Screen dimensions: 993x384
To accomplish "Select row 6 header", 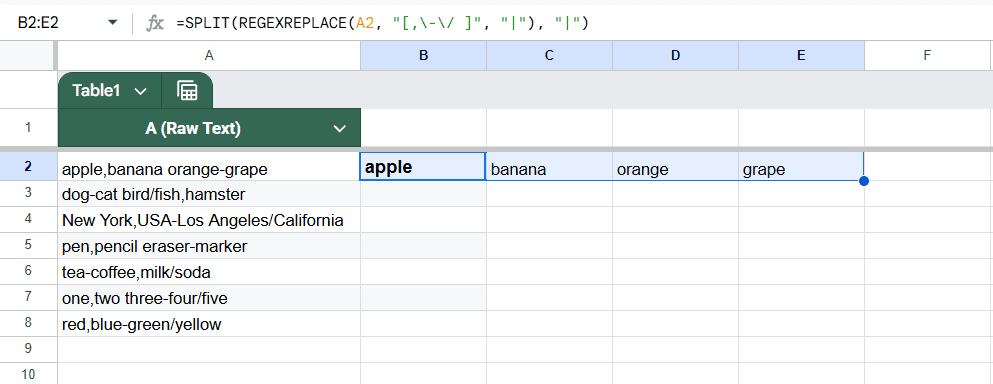I will [28, 271].
